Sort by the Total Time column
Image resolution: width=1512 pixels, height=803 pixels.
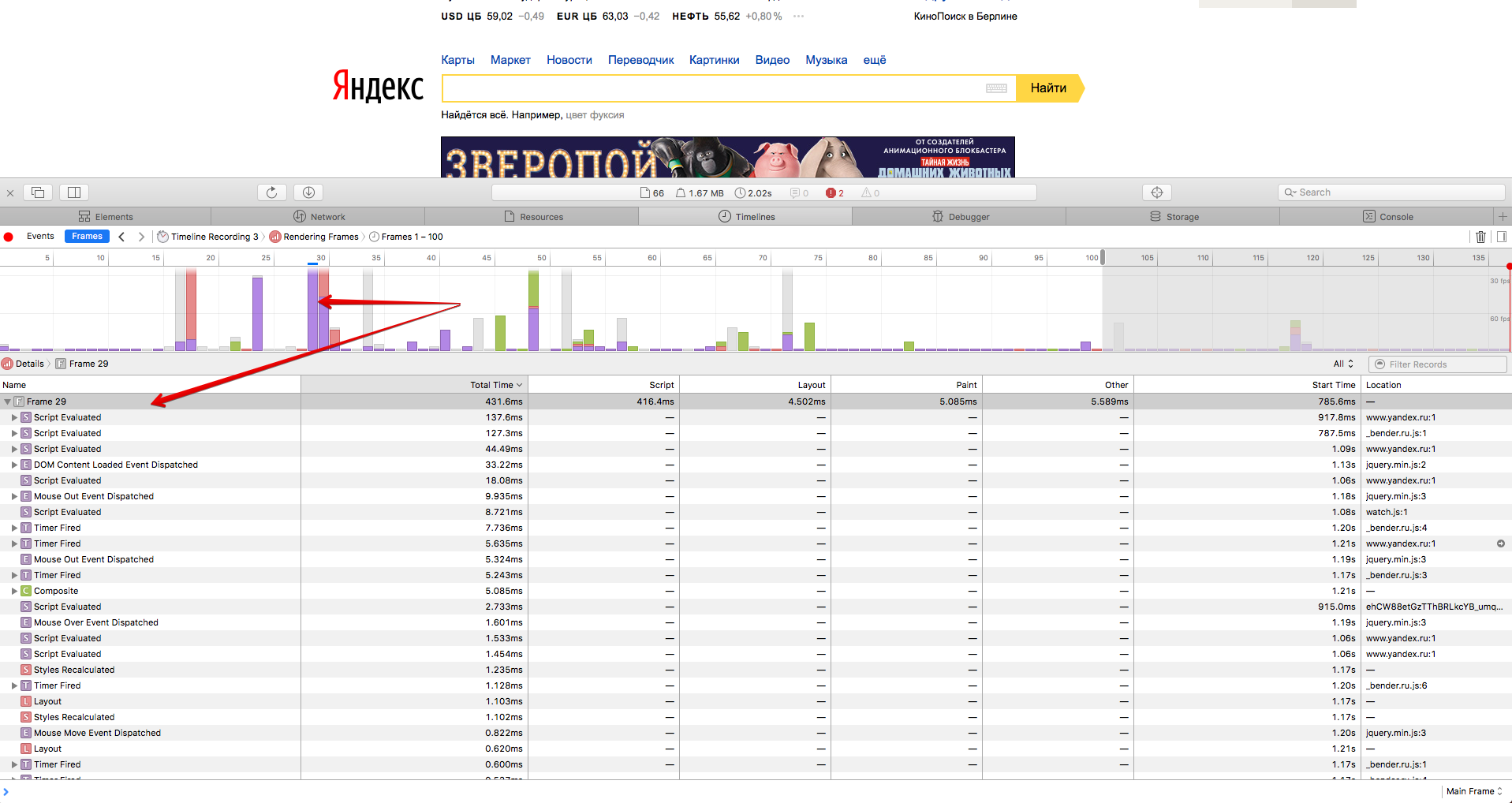[414, 385]
